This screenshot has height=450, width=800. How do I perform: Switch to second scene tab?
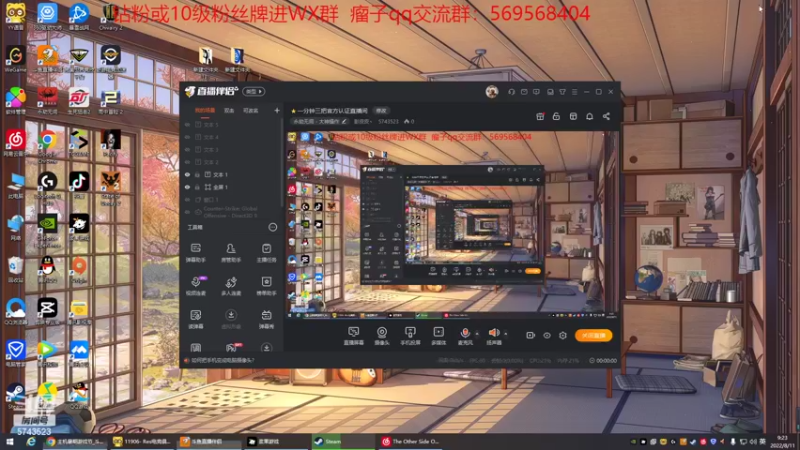229,110
